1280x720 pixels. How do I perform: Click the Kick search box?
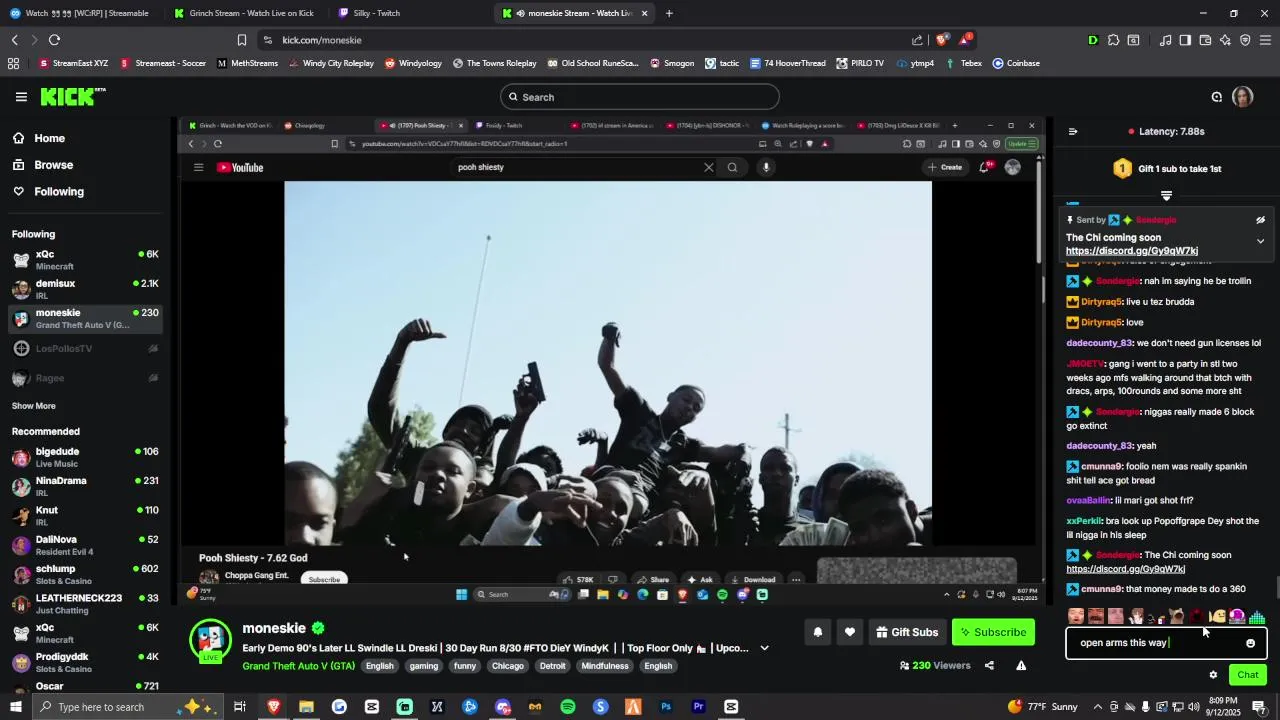click(640, 97)
